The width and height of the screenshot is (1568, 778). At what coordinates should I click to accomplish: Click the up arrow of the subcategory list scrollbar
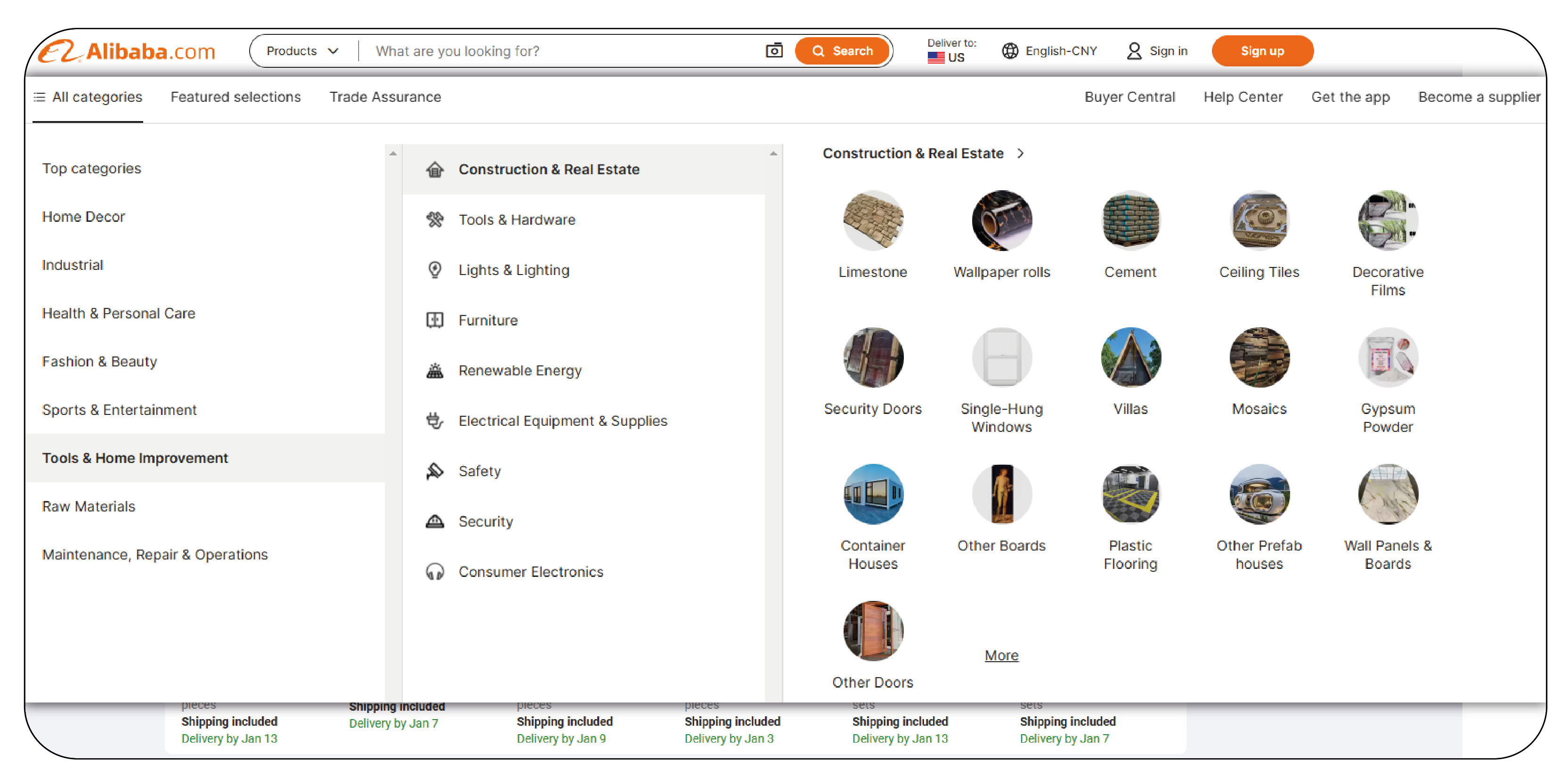(773, 154)
